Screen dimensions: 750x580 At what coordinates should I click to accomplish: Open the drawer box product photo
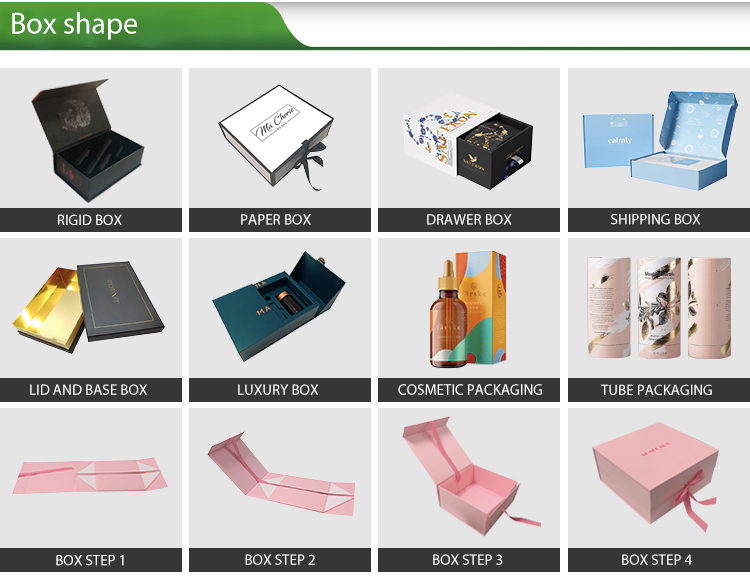(469, 138)
